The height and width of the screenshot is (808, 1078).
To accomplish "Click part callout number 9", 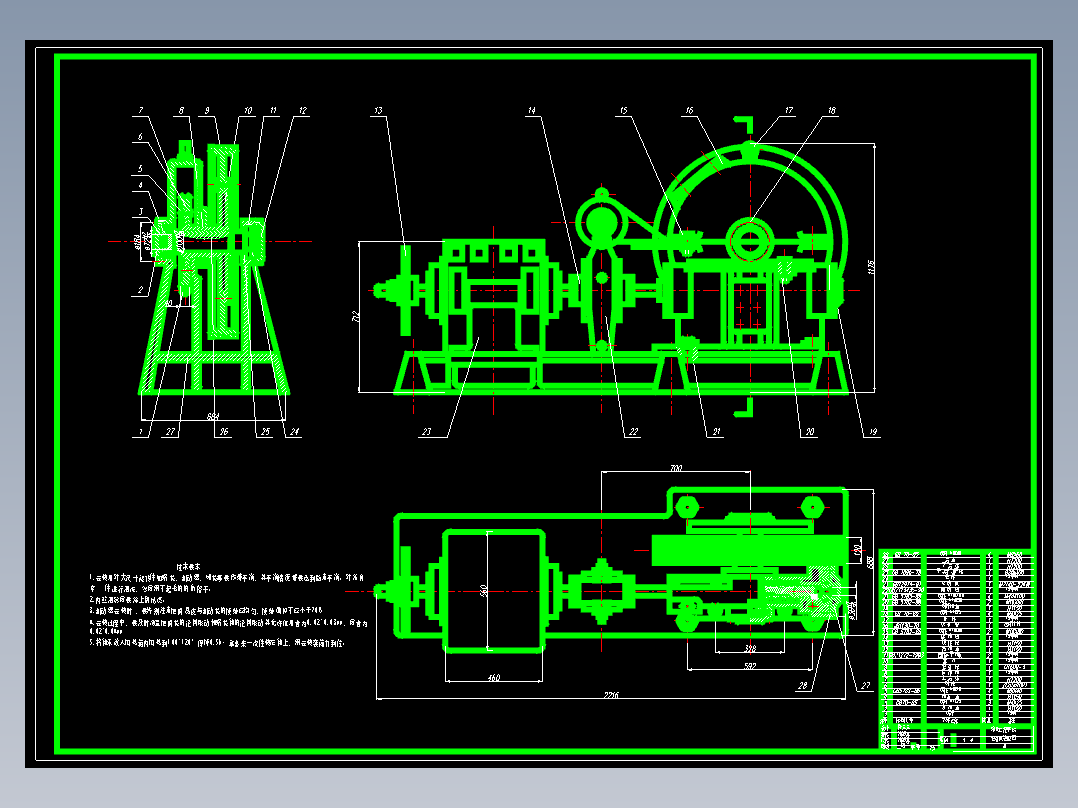I will pyautogui.click(x=207, y=110).
